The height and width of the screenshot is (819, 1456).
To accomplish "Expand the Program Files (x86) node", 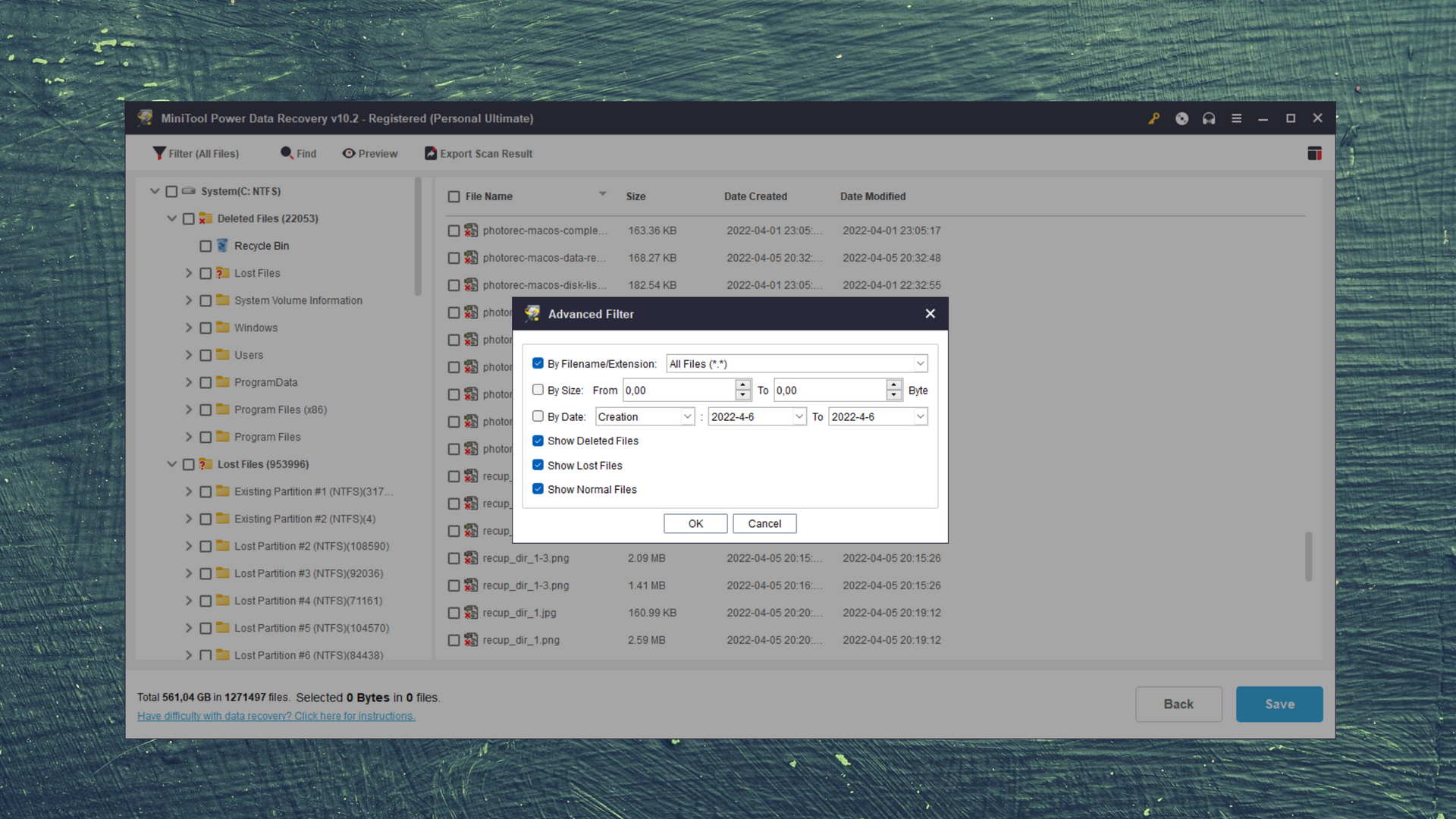I will pos(189,409).
